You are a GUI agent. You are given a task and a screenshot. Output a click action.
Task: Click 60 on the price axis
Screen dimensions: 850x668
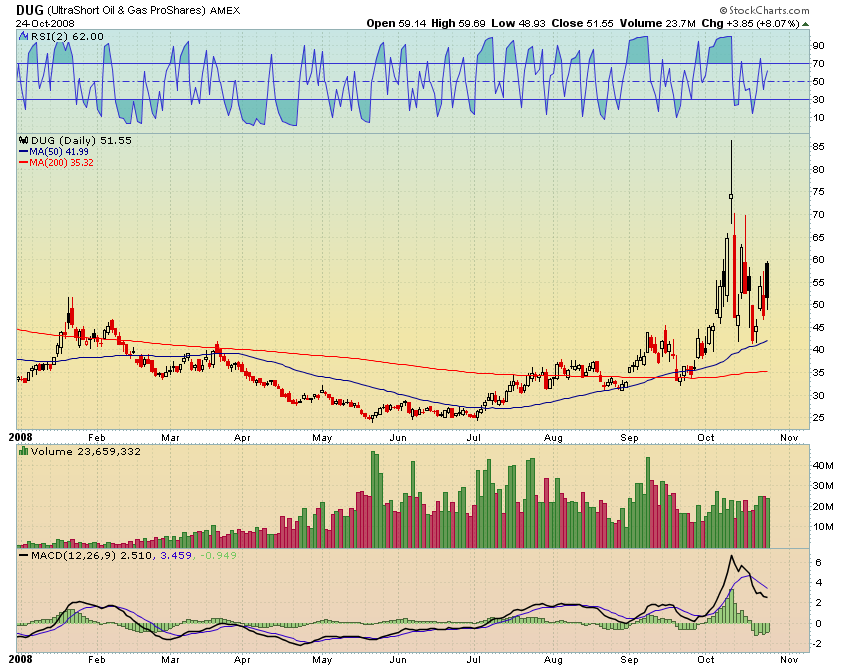tap(819, 260)
